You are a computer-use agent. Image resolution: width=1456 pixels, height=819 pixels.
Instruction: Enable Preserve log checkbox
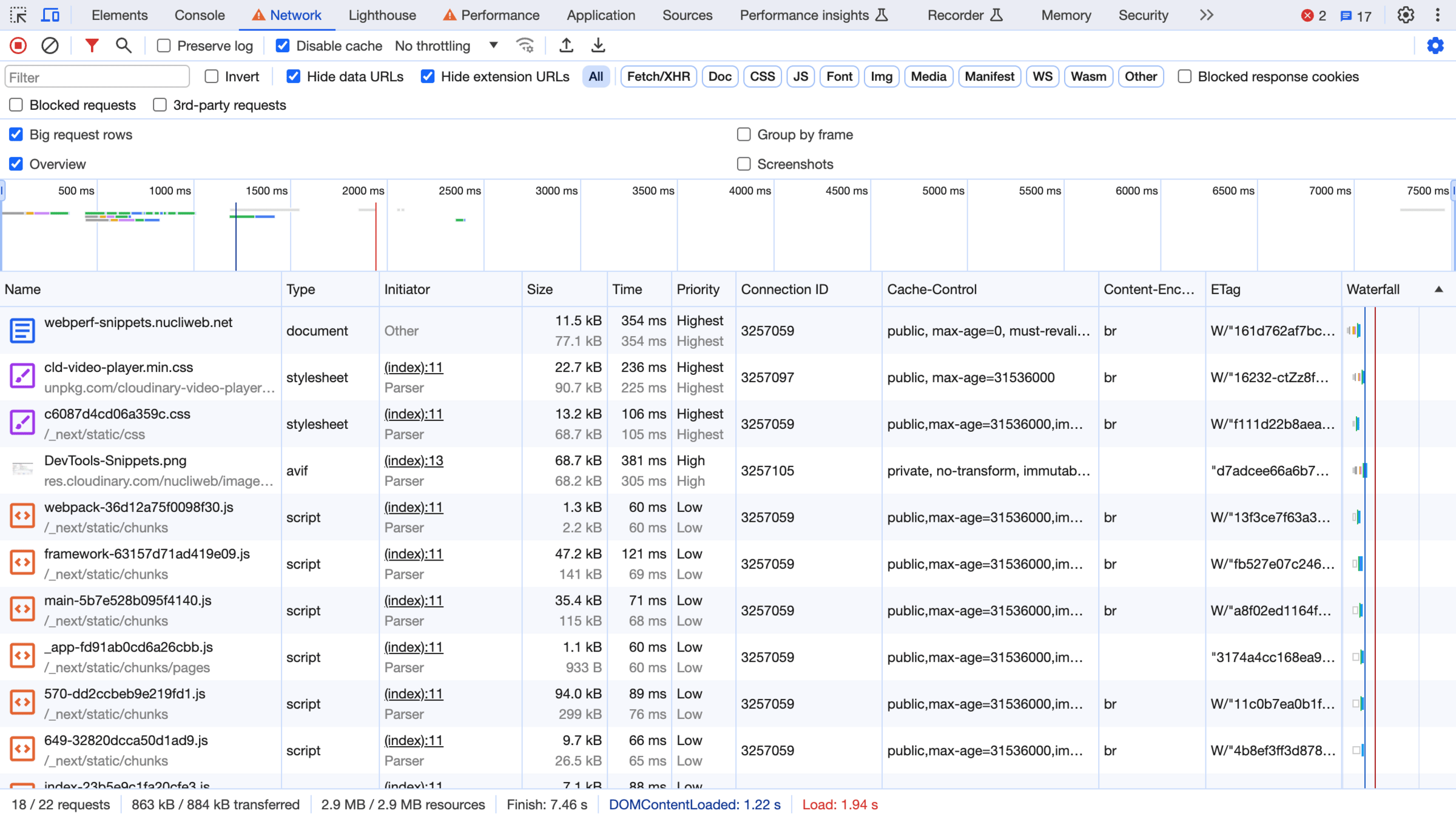click(164, 46)
